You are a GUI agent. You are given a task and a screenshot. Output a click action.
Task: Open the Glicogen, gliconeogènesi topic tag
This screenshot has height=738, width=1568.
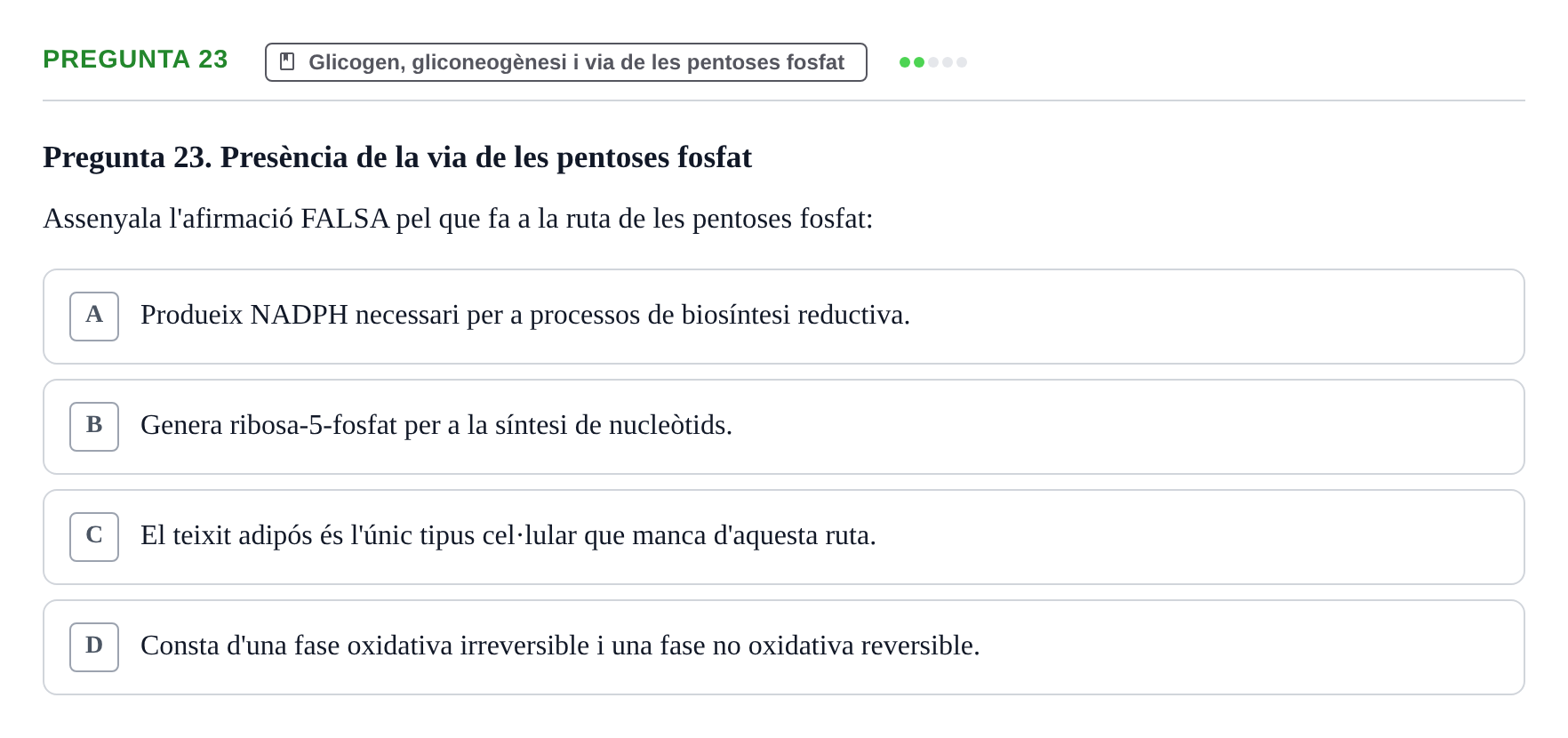[x=566, y=62]
